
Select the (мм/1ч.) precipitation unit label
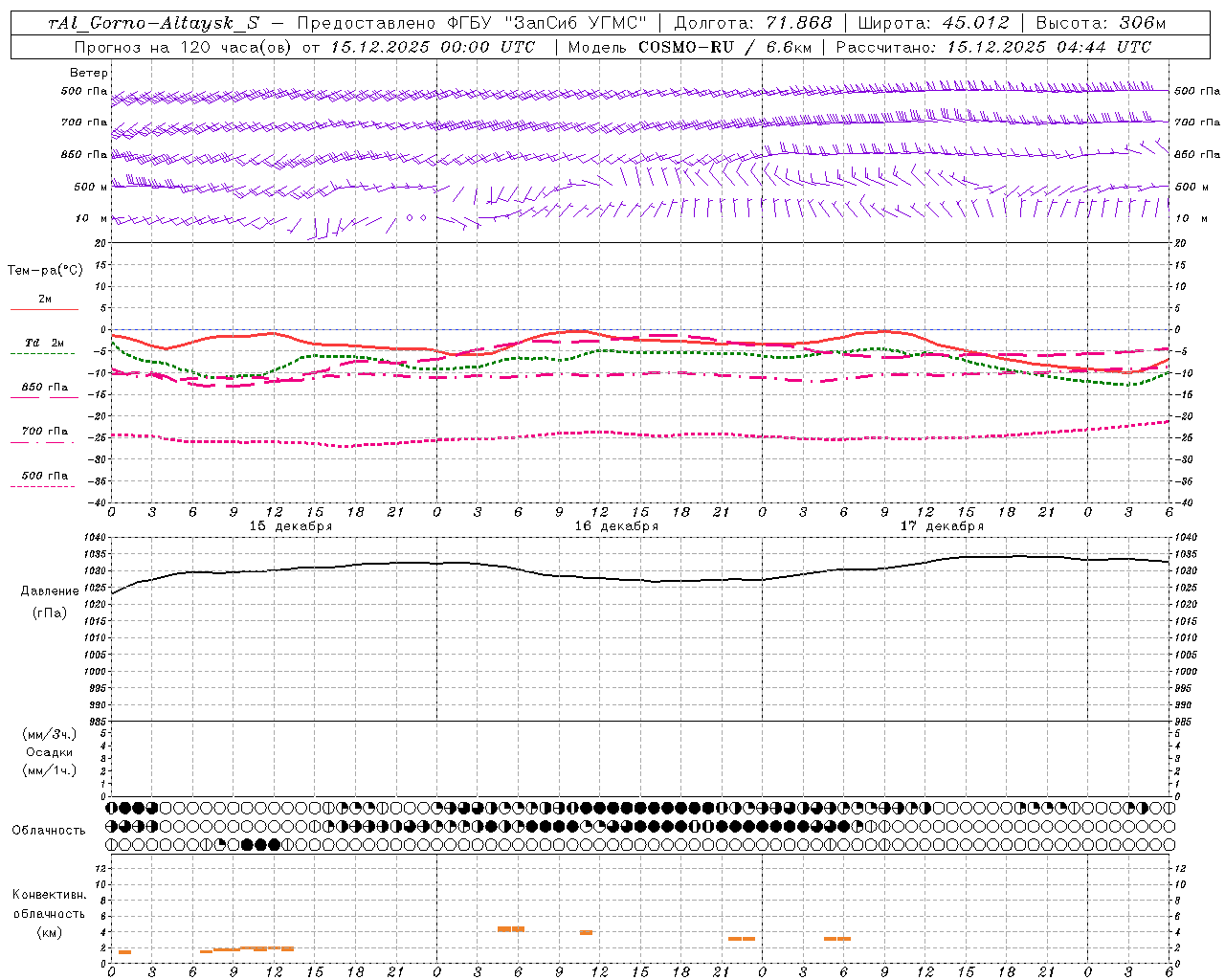(50, 770)
